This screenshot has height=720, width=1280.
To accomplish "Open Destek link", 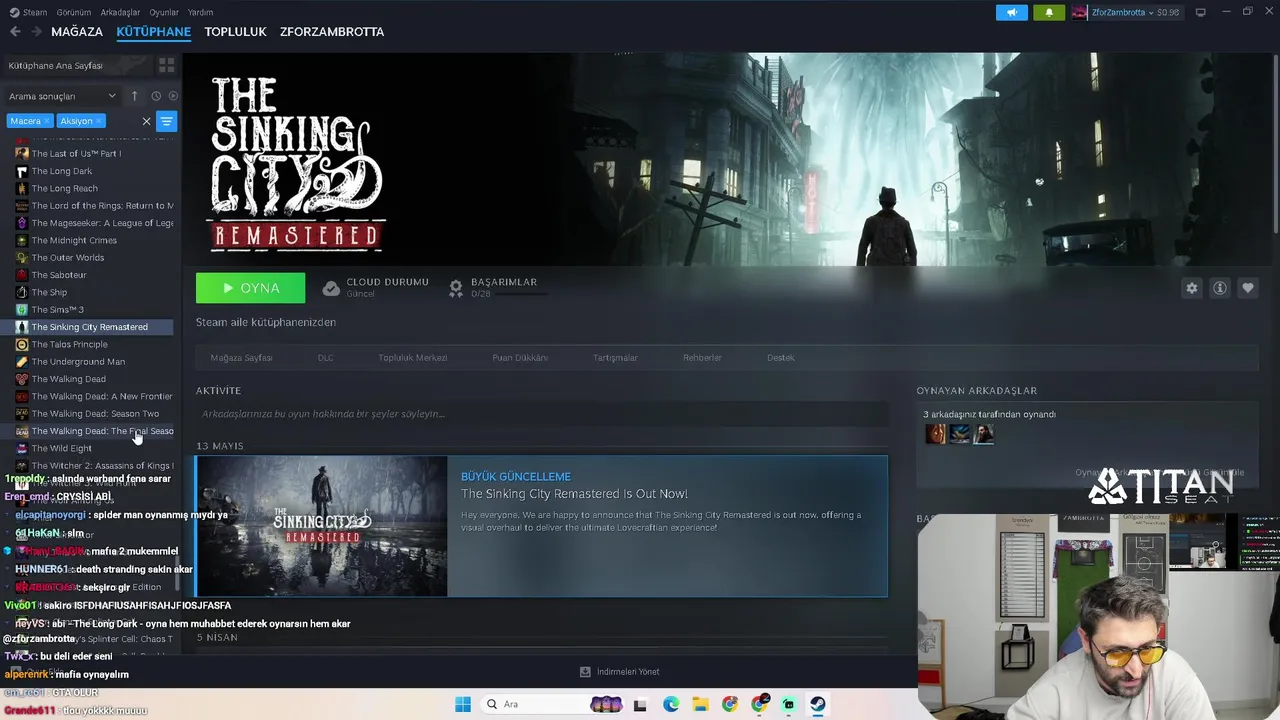I will tap(781, 358).
